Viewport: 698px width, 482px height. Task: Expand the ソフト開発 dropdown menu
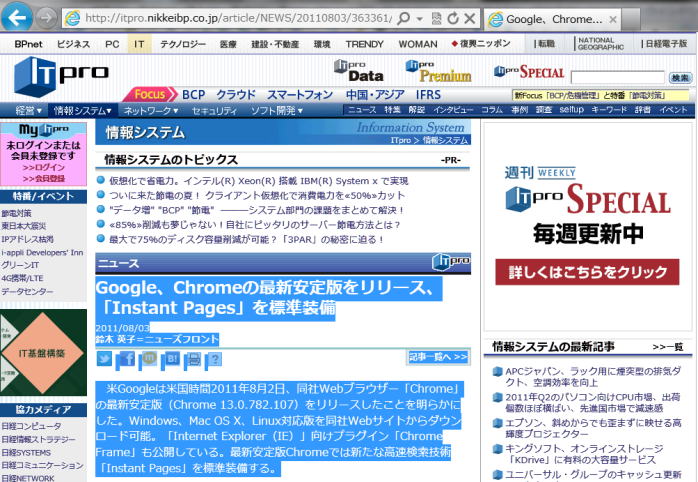tap(276, 110)
